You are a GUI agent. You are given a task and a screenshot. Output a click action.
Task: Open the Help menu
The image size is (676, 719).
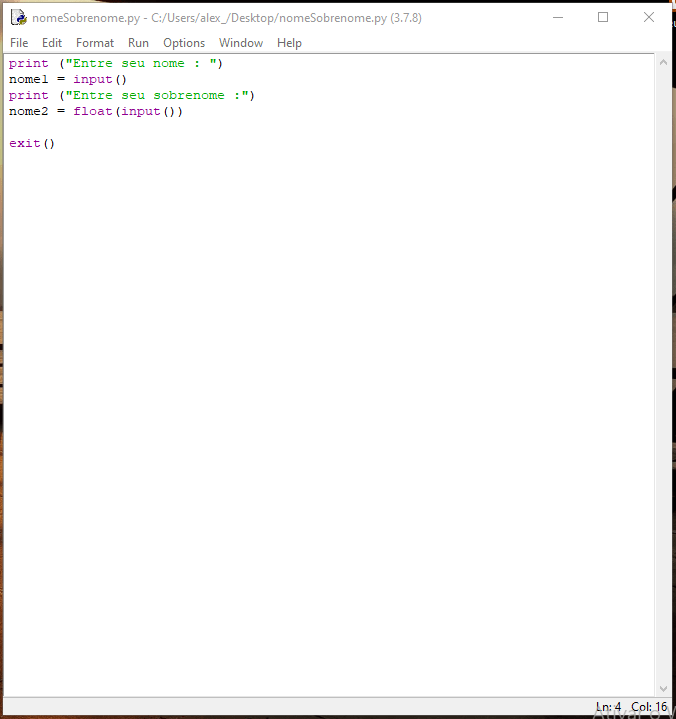pyautogui.click(x=289, y=43)
